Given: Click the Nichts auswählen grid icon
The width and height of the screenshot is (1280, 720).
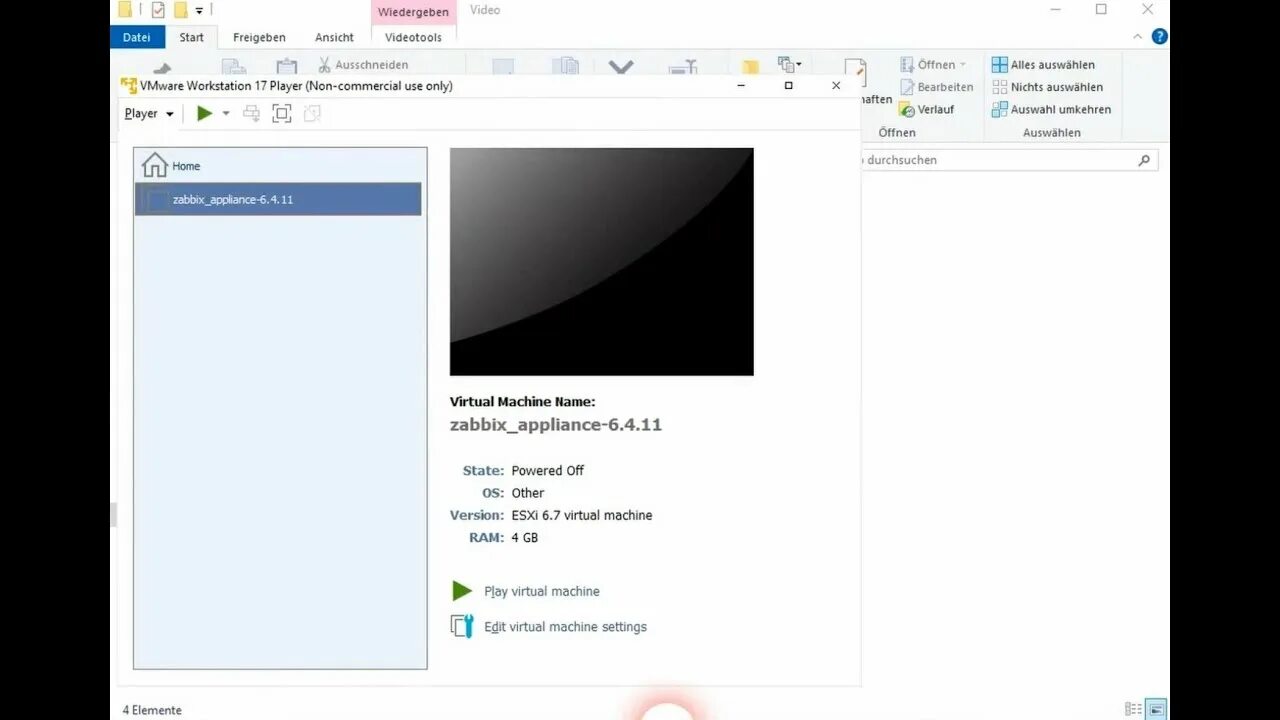Looking at the screenshot, I should 999,87.
